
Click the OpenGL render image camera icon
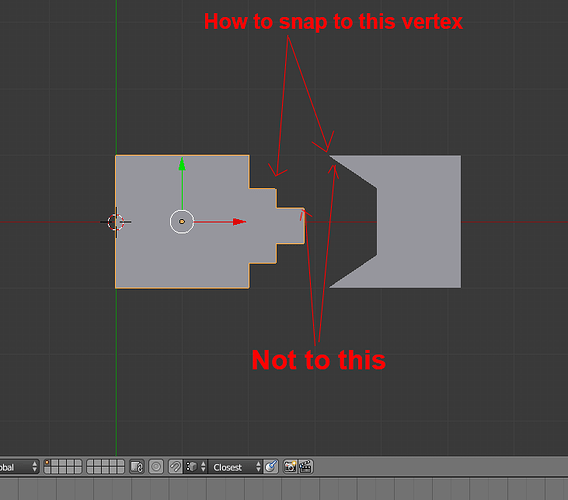coord(290,467)
